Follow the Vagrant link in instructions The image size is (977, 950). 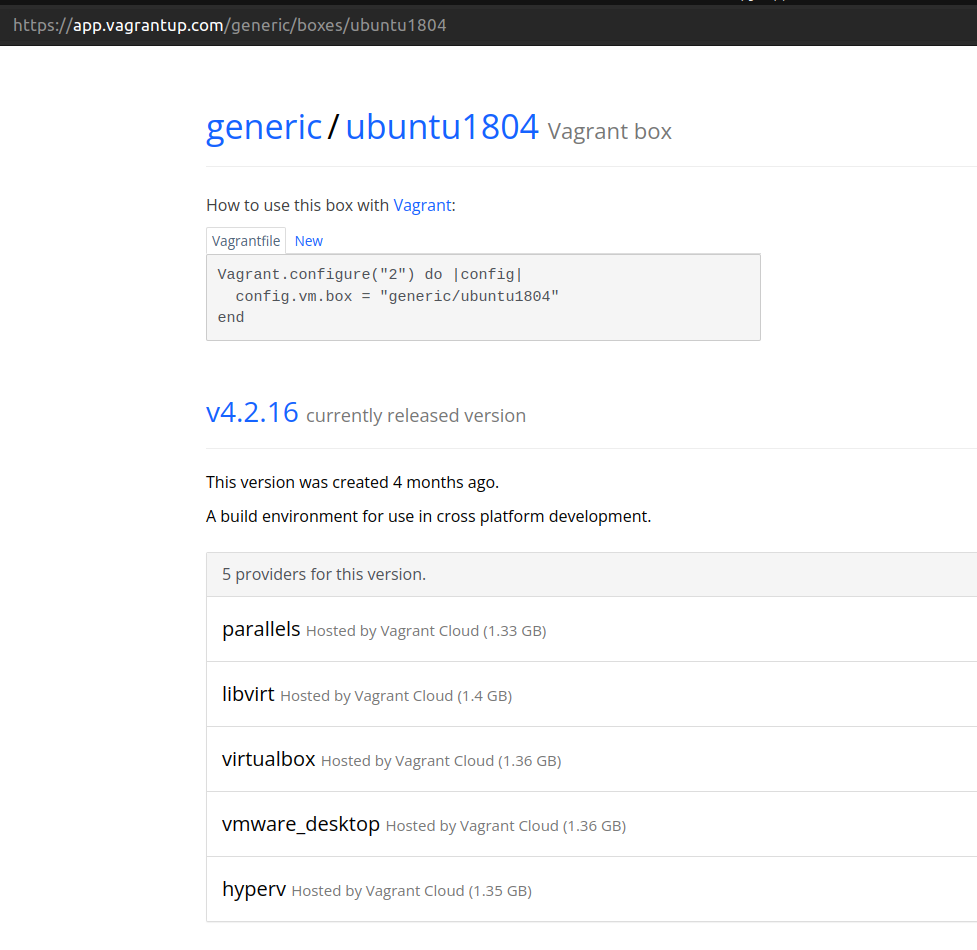point(422,206)
